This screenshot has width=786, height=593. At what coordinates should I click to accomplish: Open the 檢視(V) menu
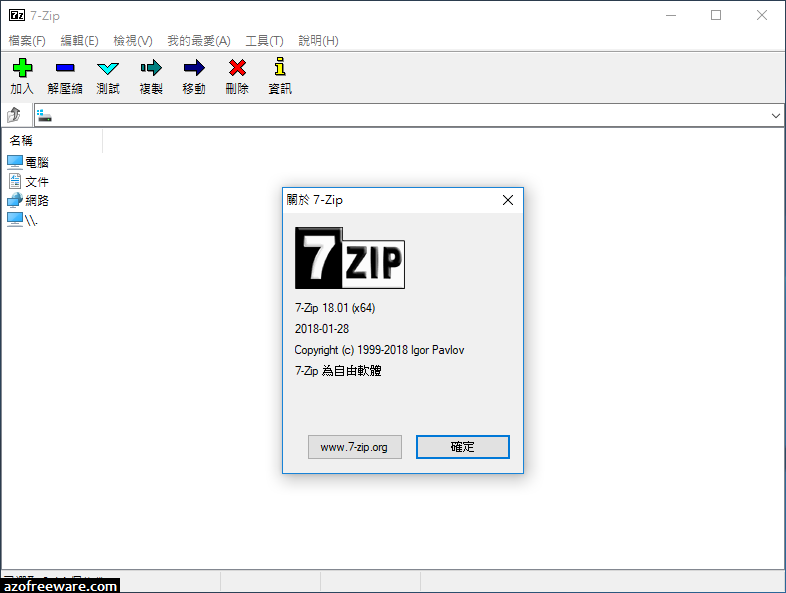[133, 41]
